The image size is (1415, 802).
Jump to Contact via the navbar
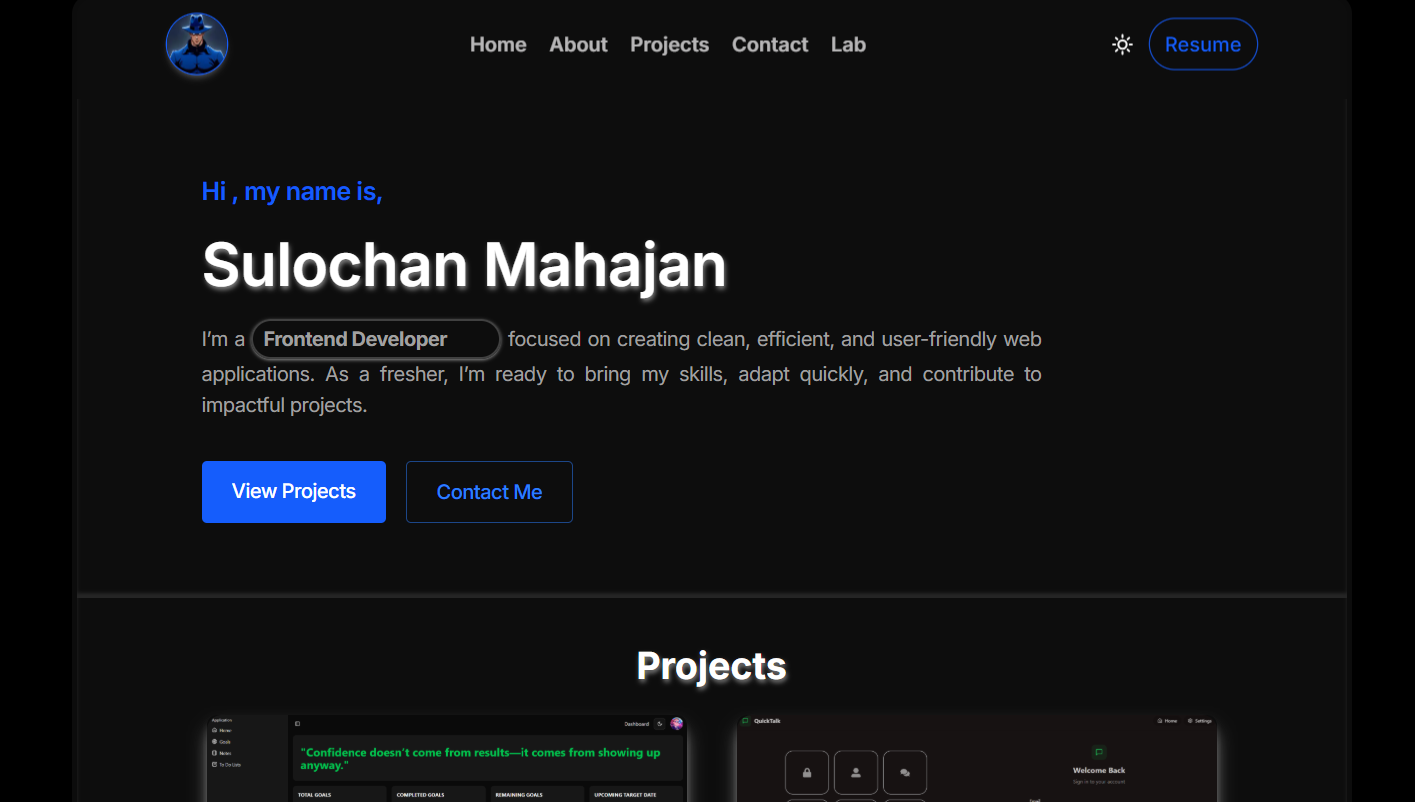coord(769,45)
